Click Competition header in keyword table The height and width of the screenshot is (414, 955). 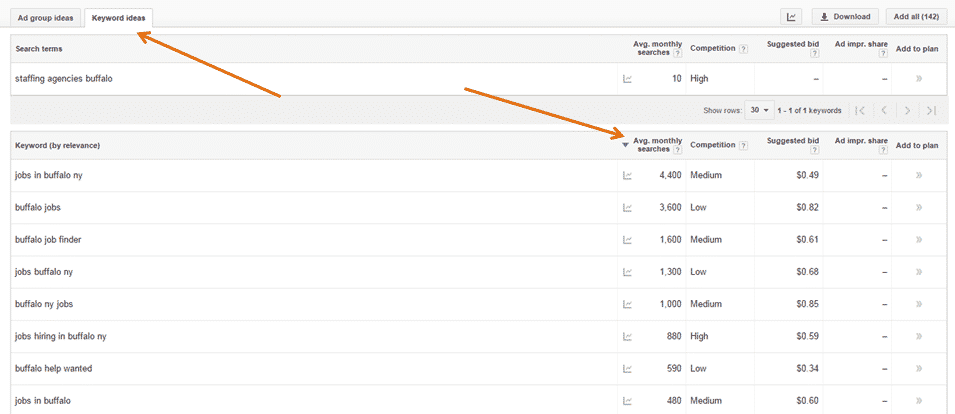pos(713,146)
